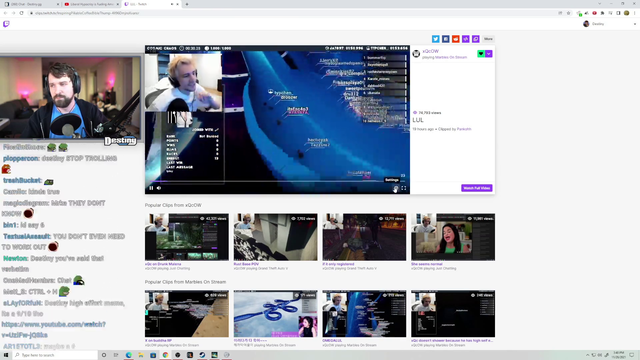Image resolution: width=640 pixels, height=360 pixels.
Task: Open Microsoft Edge from taskbar
Action: (x=129, y=355)
